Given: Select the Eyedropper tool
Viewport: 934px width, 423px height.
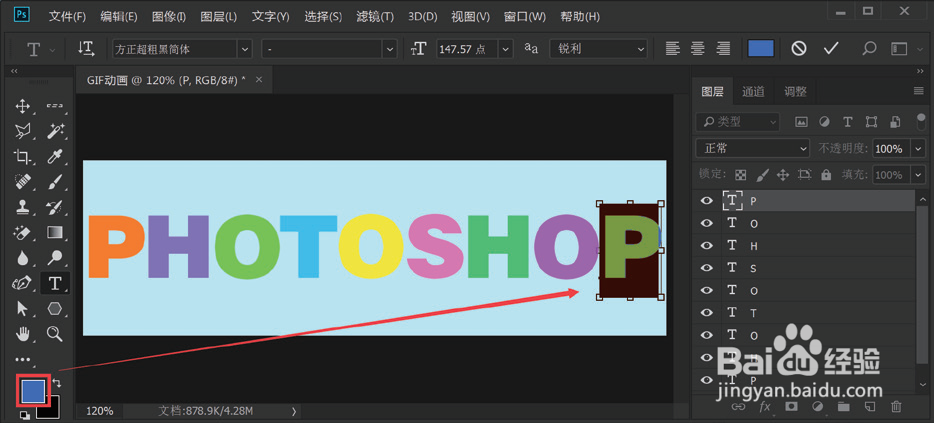Looking at the screenshot, I should tap(55, 157).
